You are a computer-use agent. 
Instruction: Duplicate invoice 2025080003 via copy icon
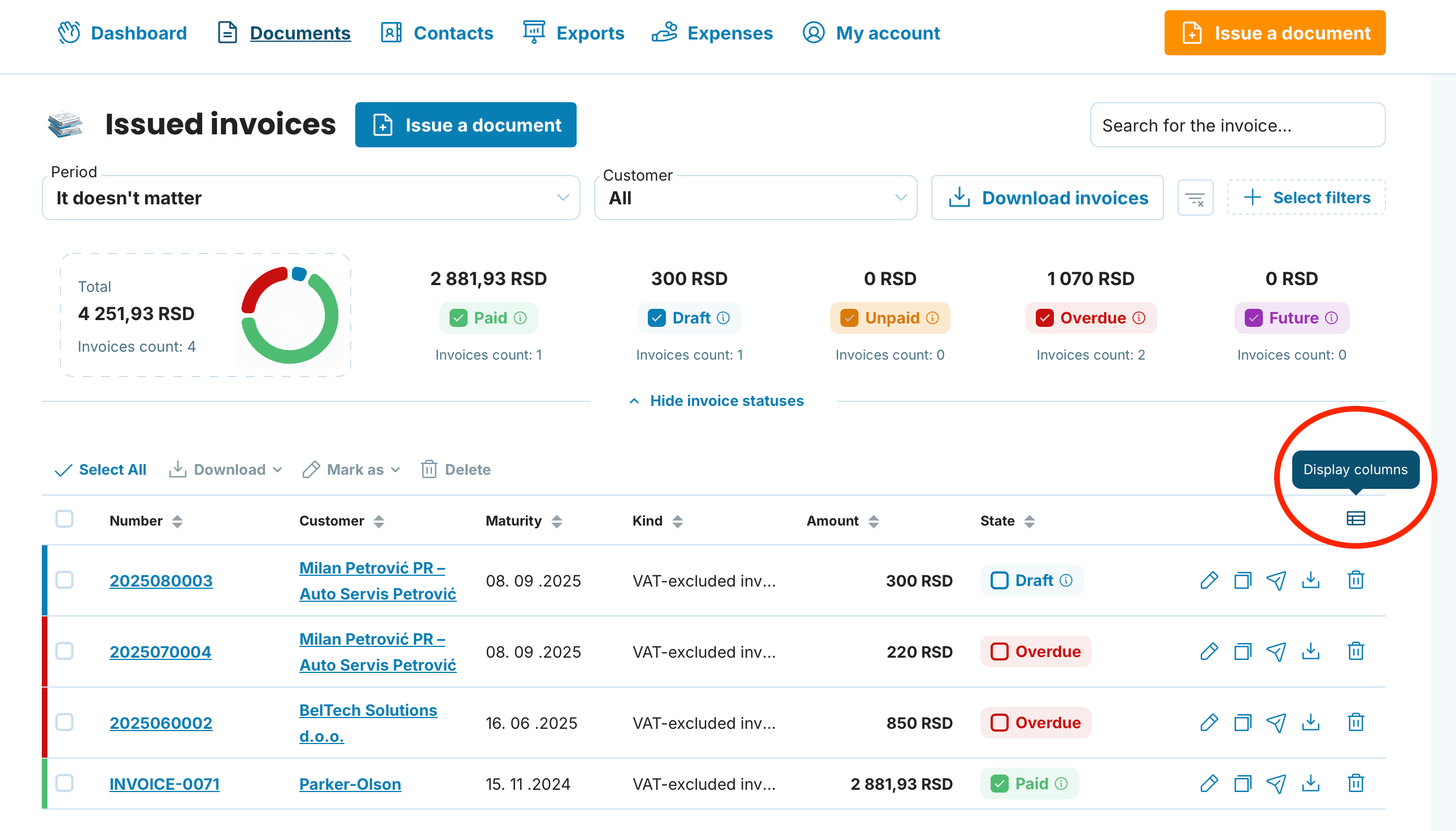pyautogui.click(x=1243, y=580)
